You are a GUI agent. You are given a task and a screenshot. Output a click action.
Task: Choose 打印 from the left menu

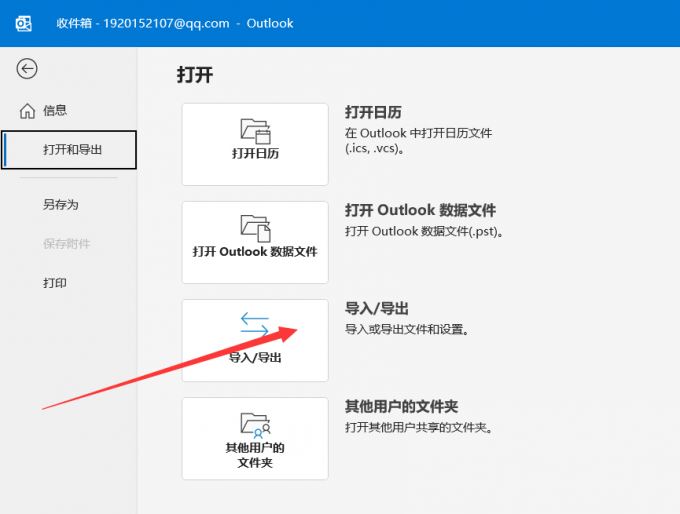click(55, 283)
